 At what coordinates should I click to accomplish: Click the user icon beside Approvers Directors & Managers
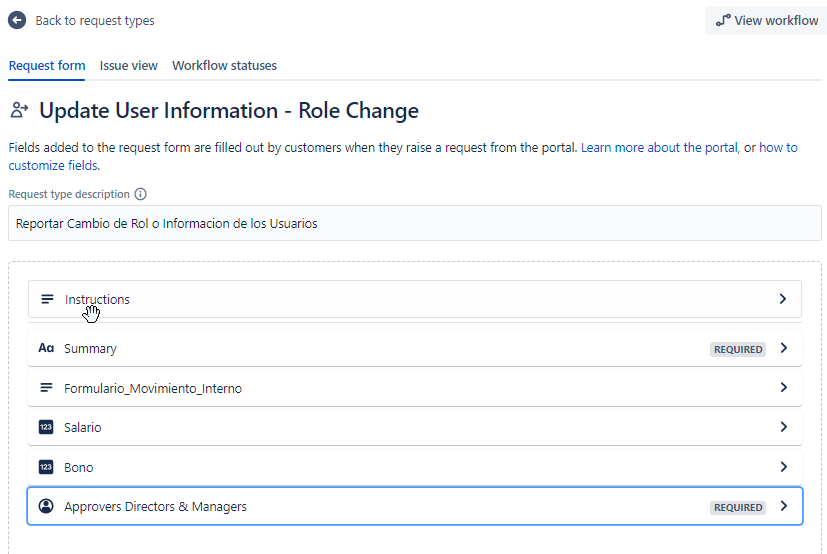tap(46, 507)
